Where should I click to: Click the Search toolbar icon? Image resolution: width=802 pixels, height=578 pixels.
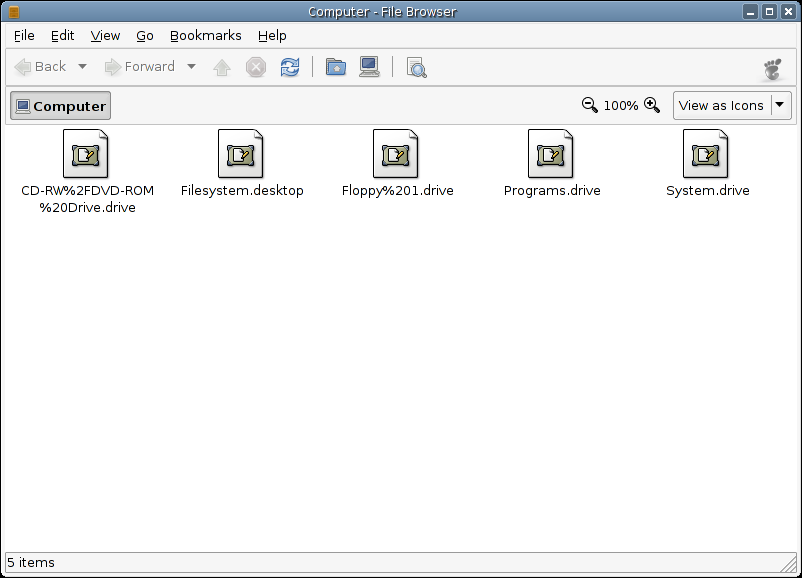(x=416, y=67)
